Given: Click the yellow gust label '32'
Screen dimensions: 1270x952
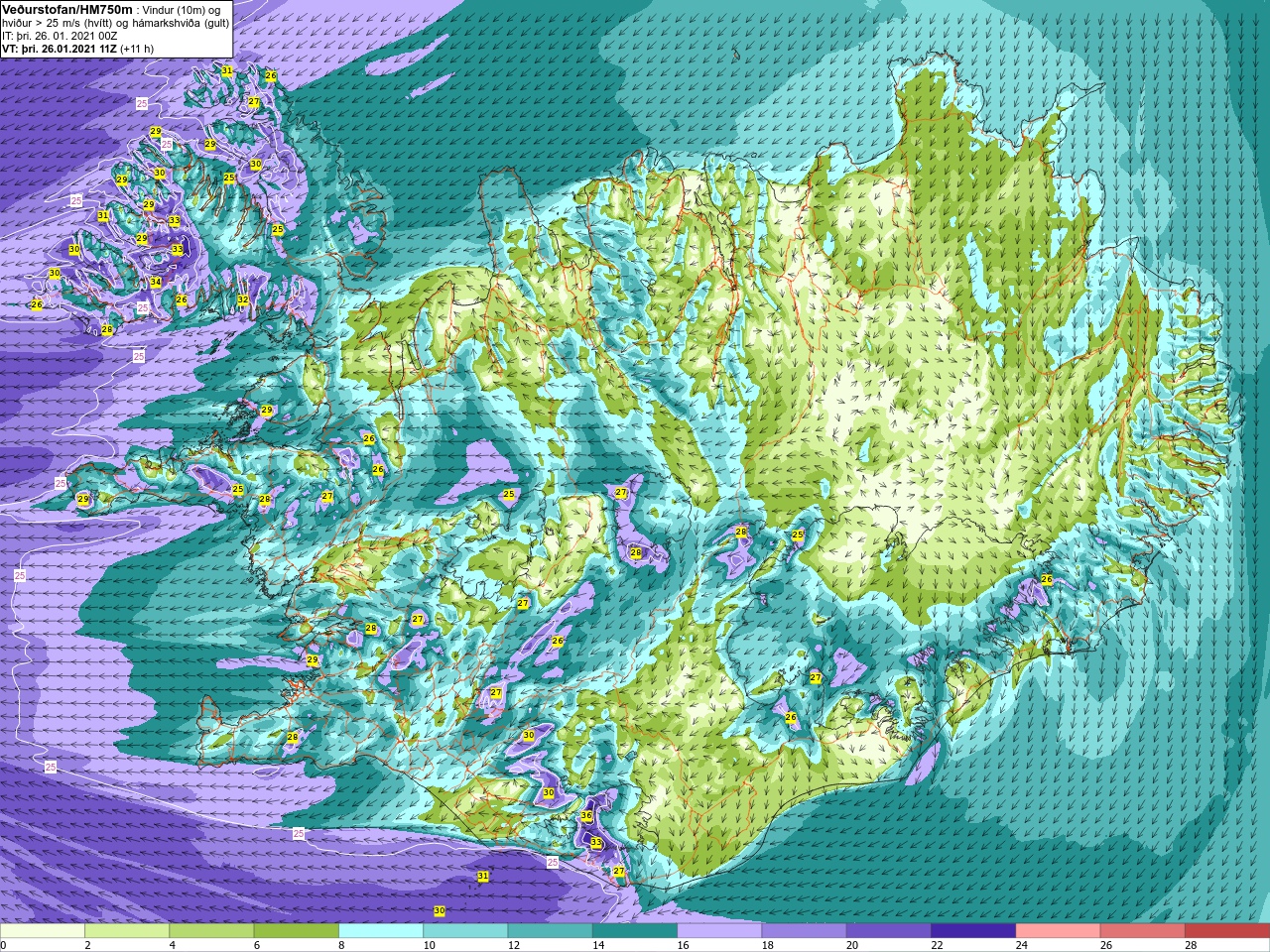Looking at the screenshot, I should click(x=243, y=299).
